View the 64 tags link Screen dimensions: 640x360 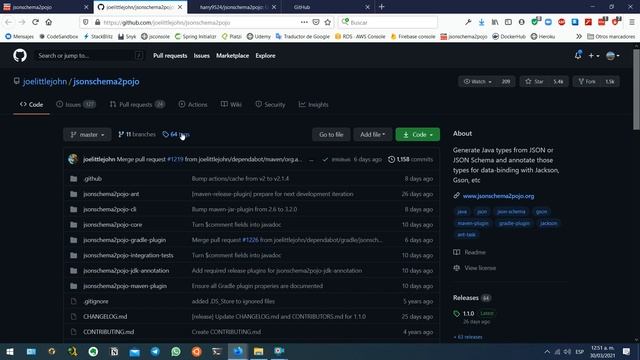tap(176, 134)
